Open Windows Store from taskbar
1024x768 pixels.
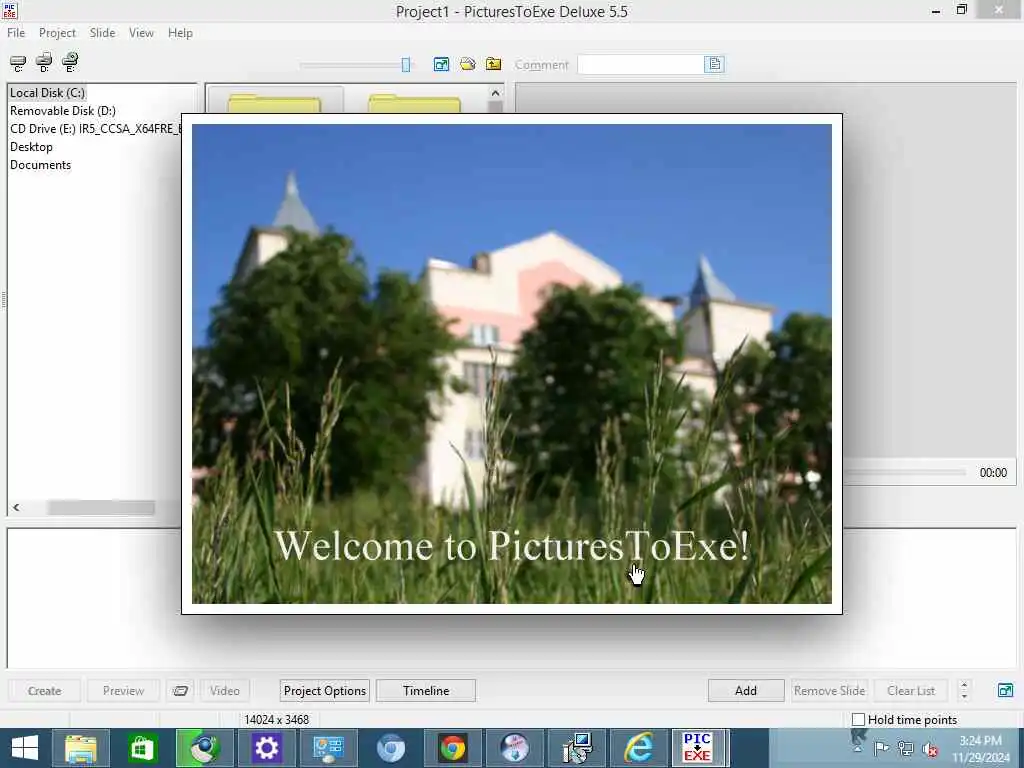click(x=142, y=748)
